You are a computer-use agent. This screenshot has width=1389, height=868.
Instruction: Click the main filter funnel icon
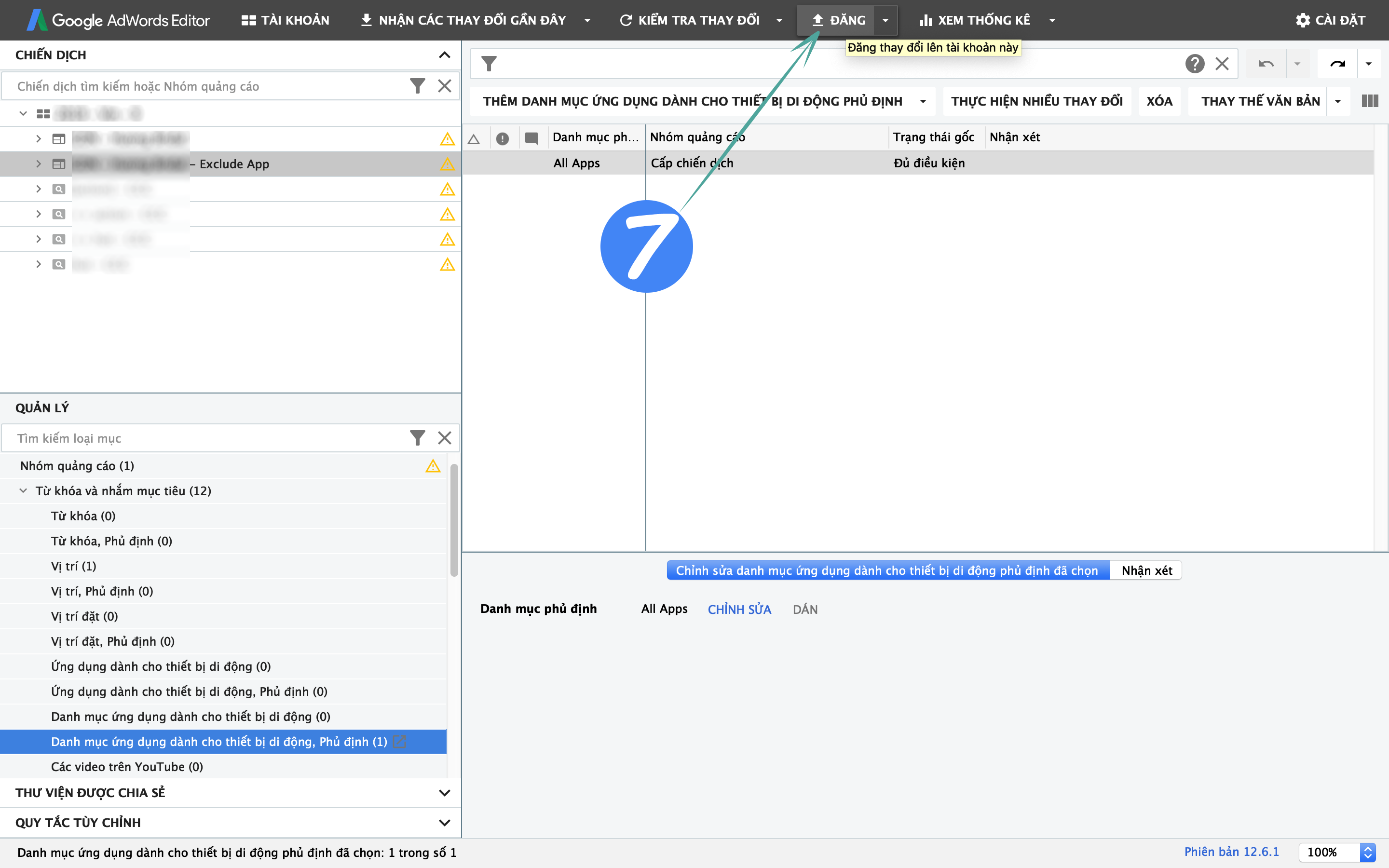489,64
